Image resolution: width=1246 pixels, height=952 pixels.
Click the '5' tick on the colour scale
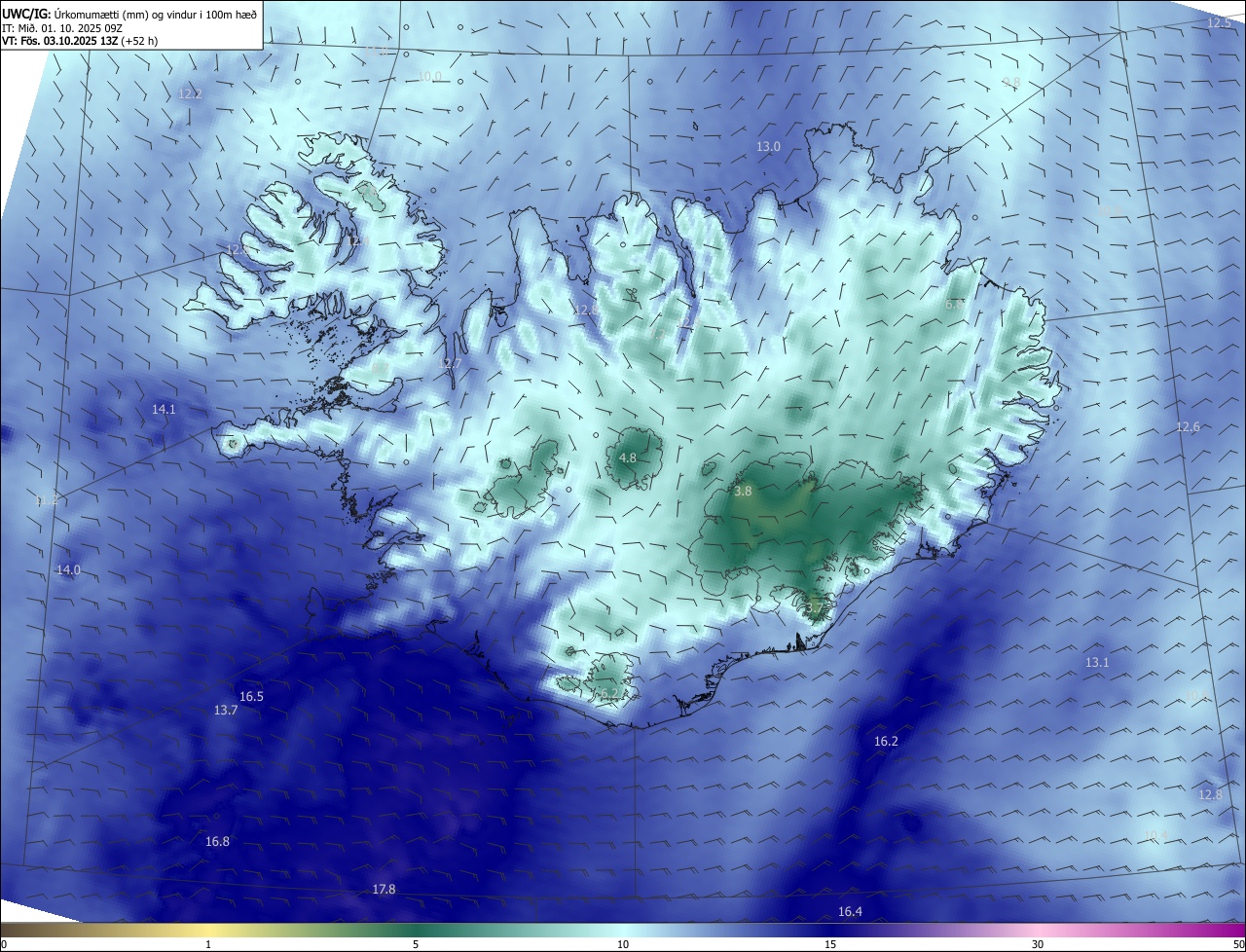click(416, 944)
